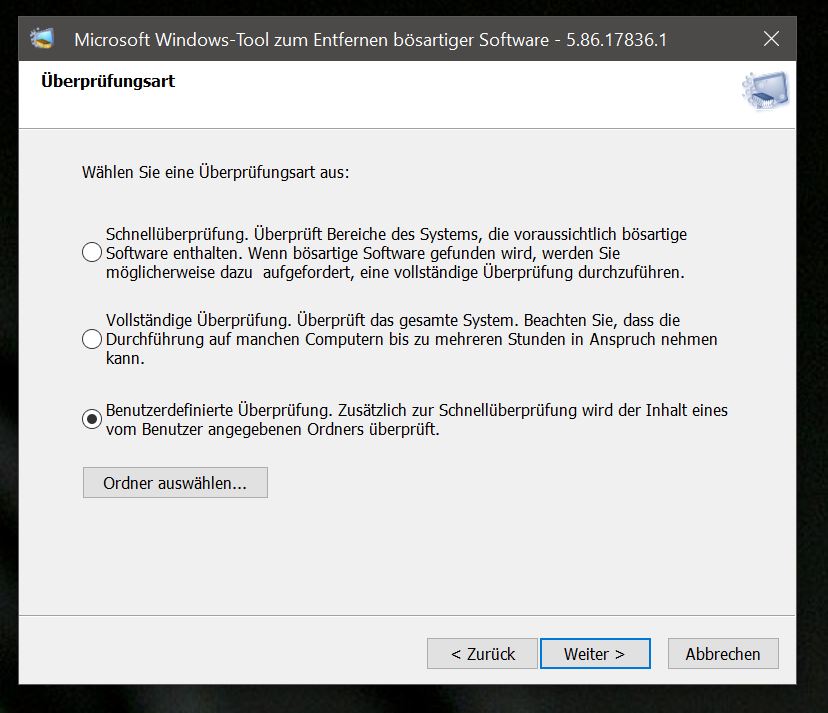Image resolution: width=828 pixels, height=713 pixels.
Task: Click the computer scan icon in header
Action: pos(765,90)
